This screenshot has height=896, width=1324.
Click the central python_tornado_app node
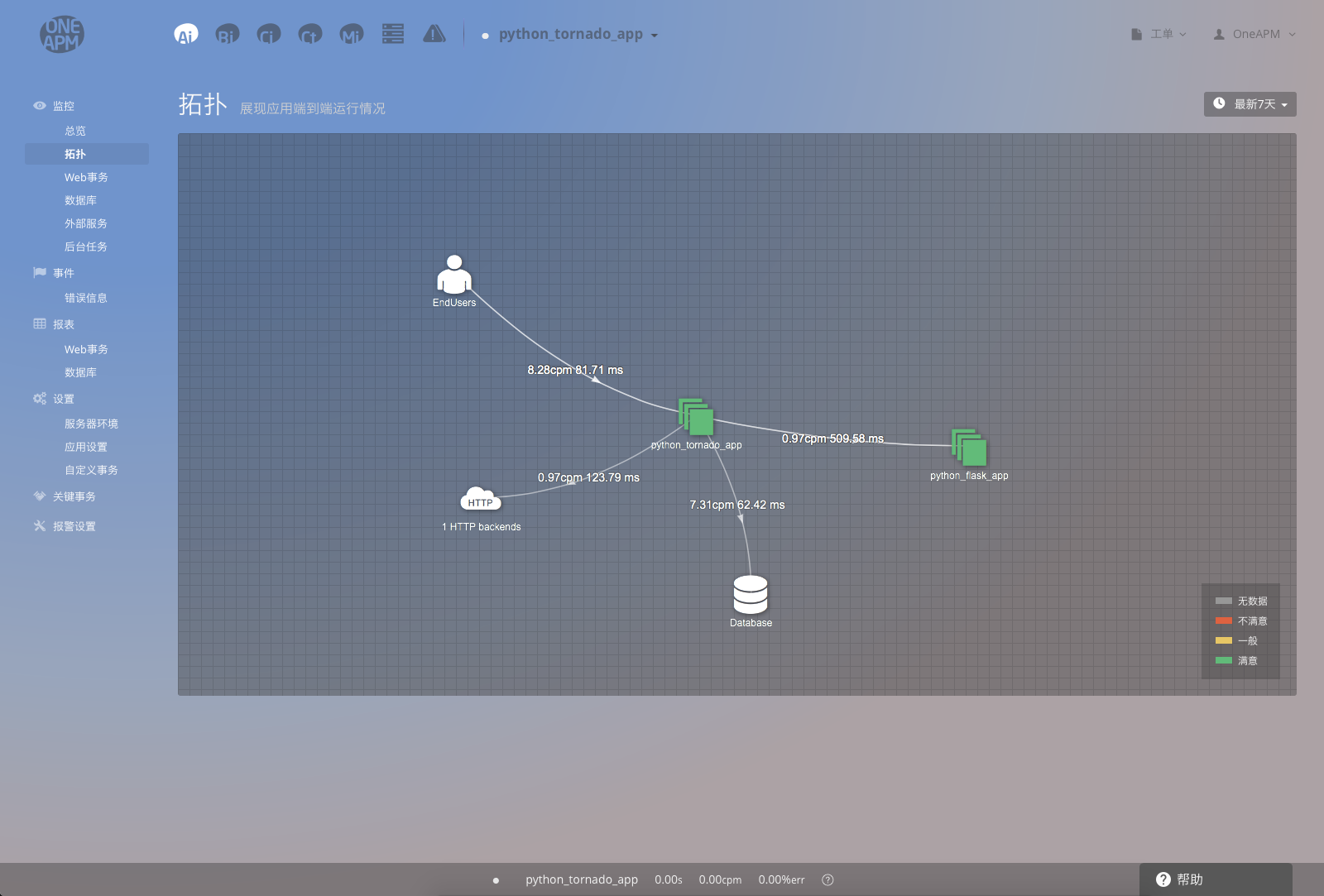click(696, 416)
